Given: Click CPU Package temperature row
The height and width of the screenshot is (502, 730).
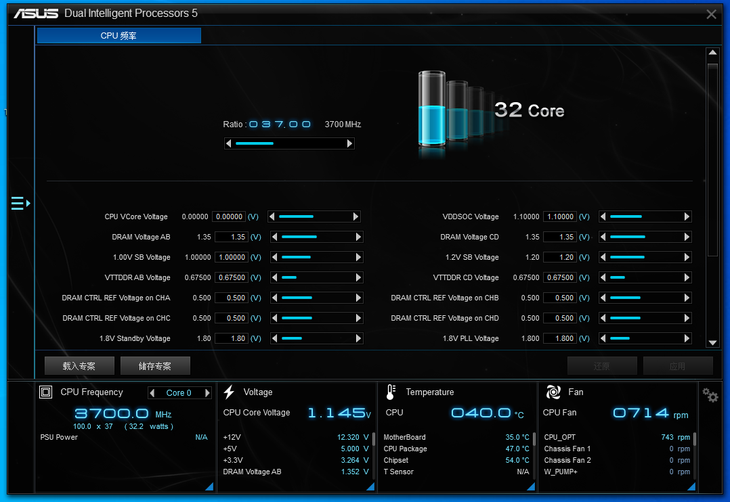Looking at the screenshot, I should click(456, 449).
